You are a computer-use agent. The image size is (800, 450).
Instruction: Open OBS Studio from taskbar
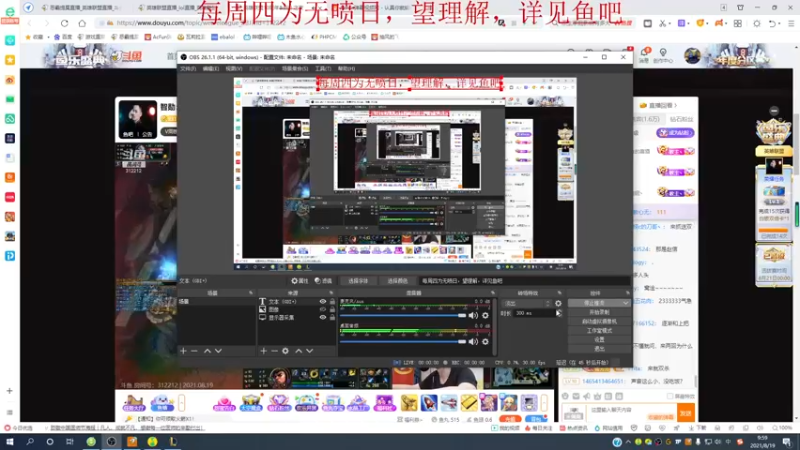pyautogui.click(x=111, y=442)
